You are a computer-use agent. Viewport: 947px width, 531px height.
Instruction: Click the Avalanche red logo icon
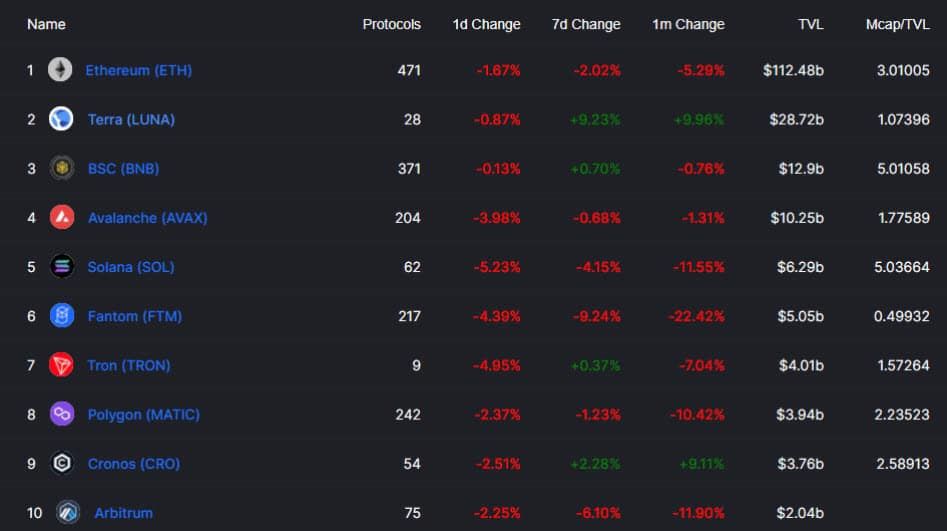pos(62,217)
